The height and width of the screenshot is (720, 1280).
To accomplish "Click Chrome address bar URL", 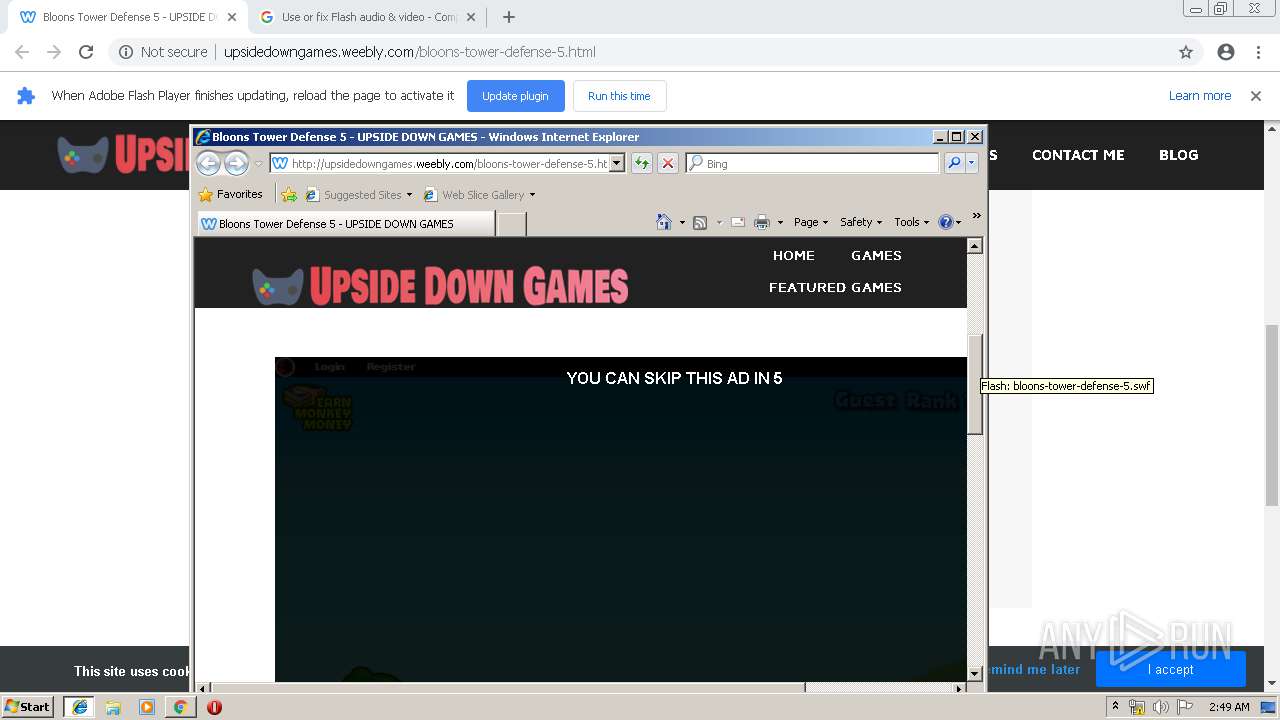I will pos(409,52).
